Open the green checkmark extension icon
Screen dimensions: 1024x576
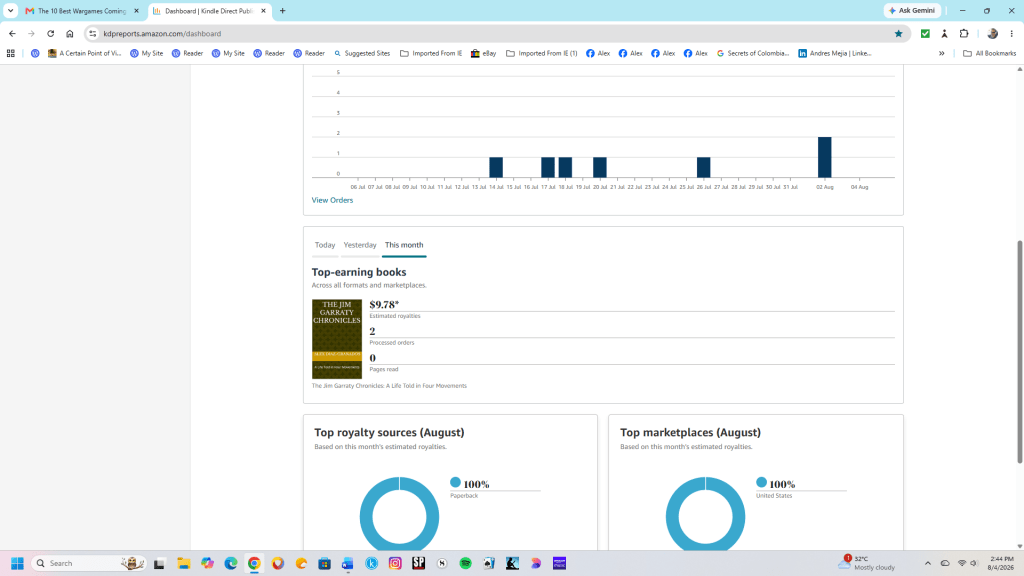[x=925, y=33]
